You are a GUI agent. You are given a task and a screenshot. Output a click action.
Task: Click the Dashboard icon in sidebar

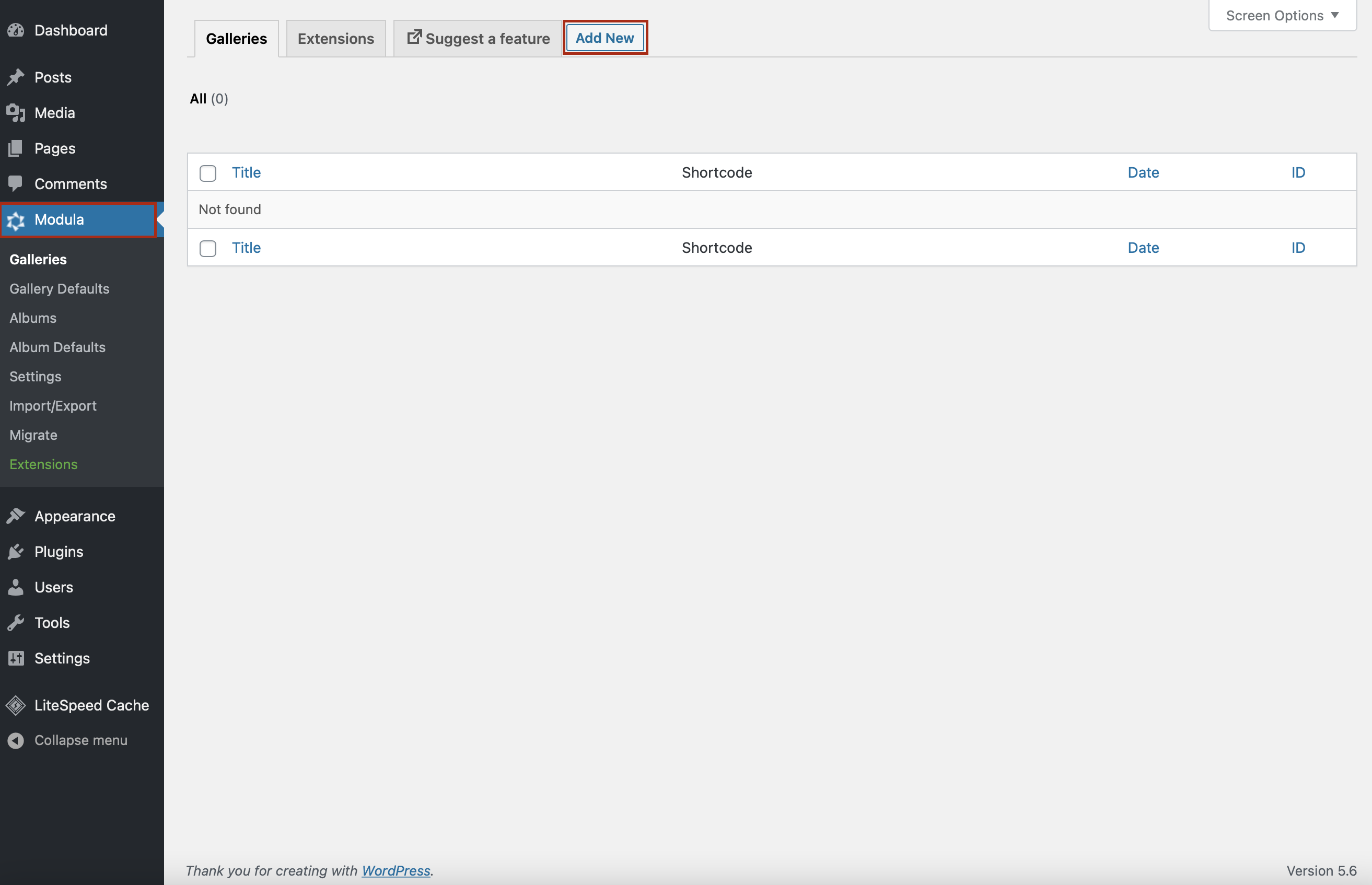16,28
